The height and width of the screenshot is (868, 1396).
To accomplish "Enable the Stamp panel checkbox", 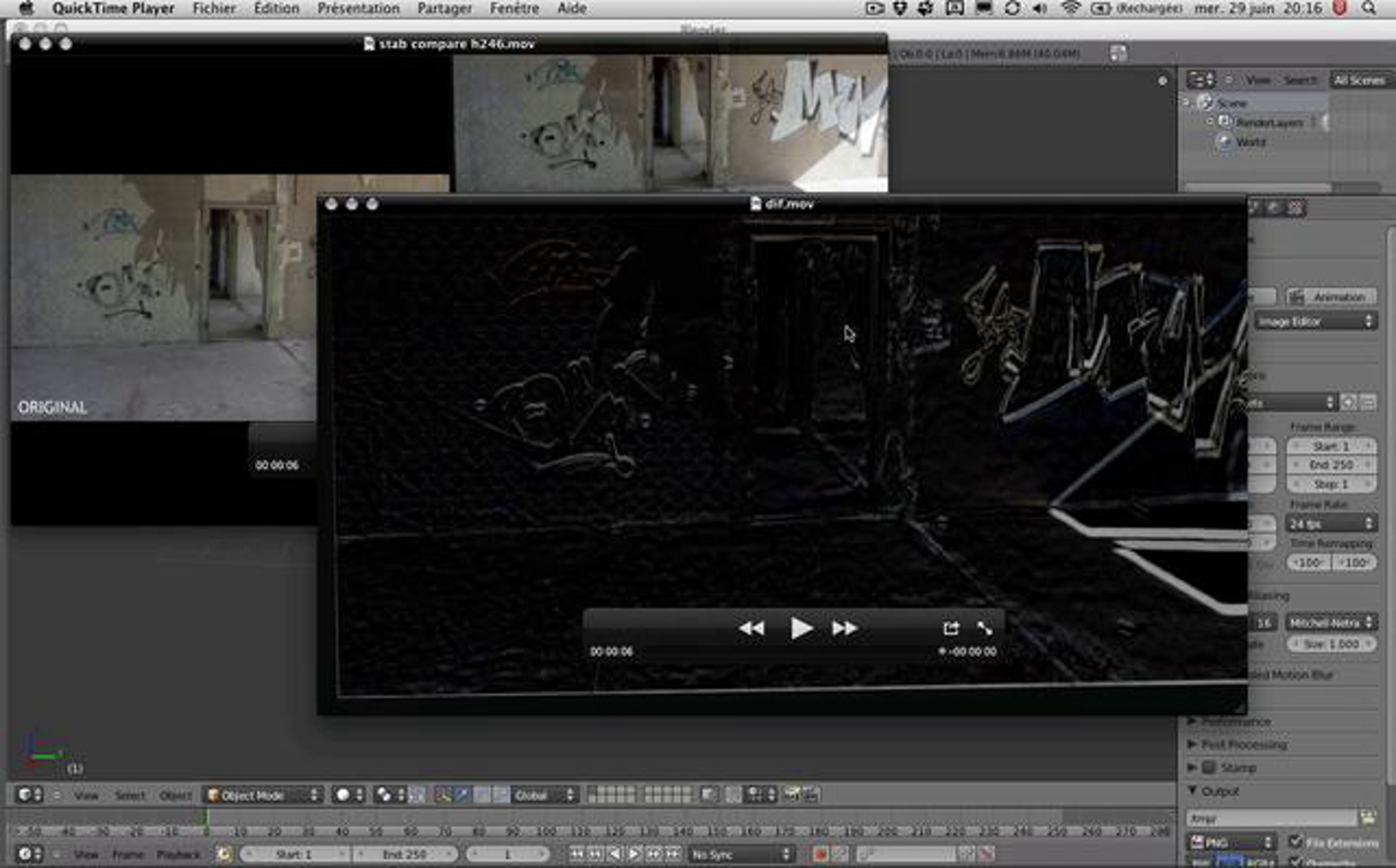I will [1209, 767].
